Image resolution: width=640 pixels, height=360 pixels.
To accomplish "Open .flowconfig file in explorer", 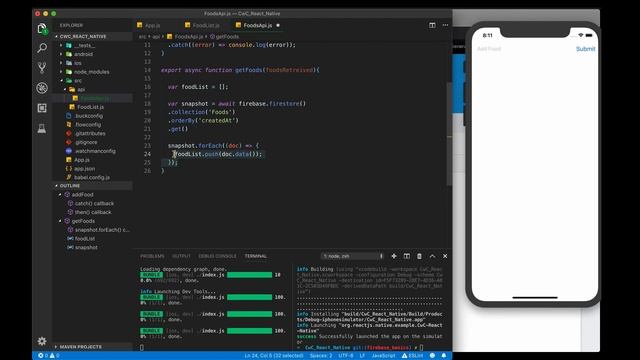I will tap(87, 124).
